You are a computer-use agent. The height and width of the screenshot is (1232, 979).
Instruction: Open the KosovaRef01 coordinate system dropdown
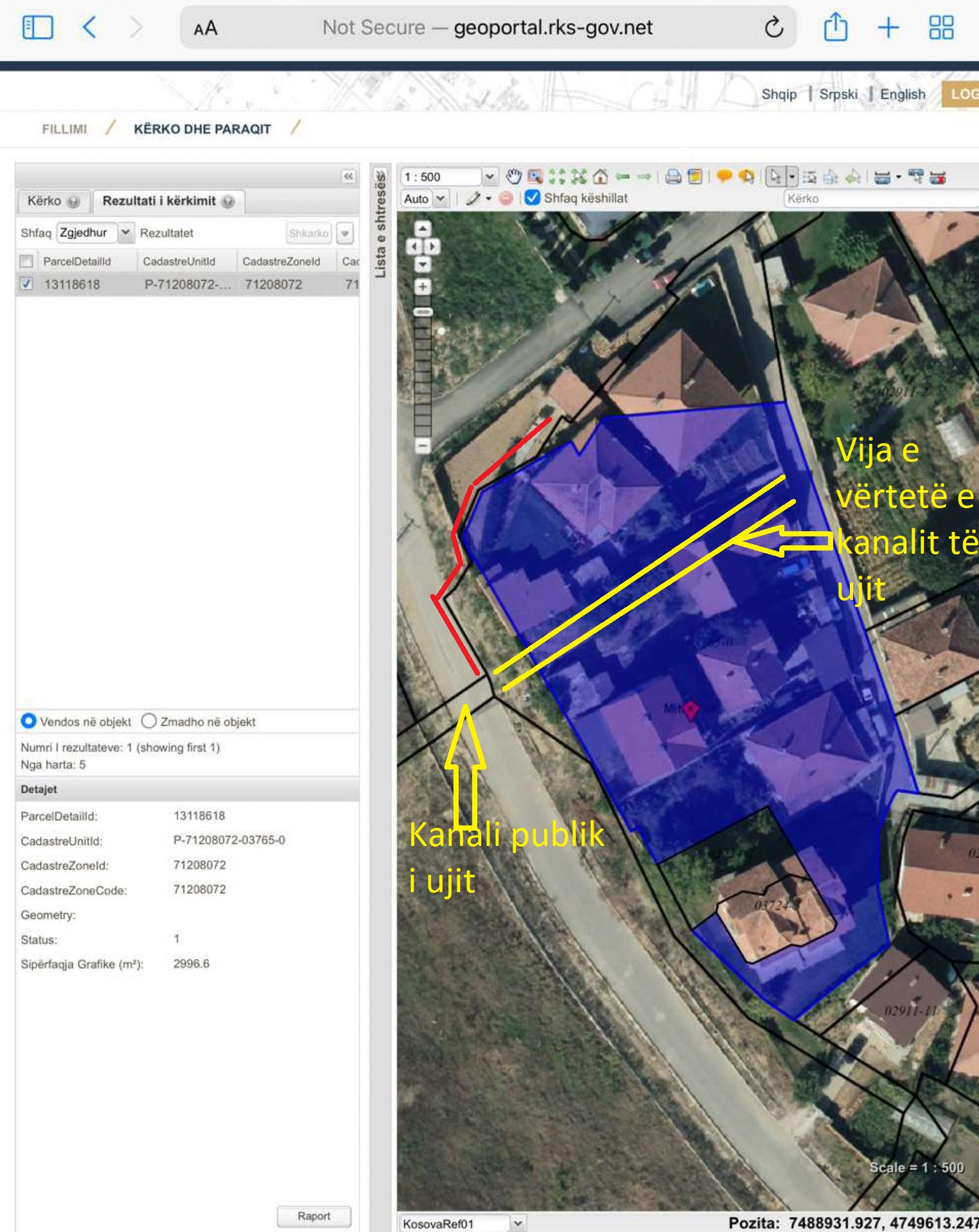pyautogui.click(x=518, y=1223)
